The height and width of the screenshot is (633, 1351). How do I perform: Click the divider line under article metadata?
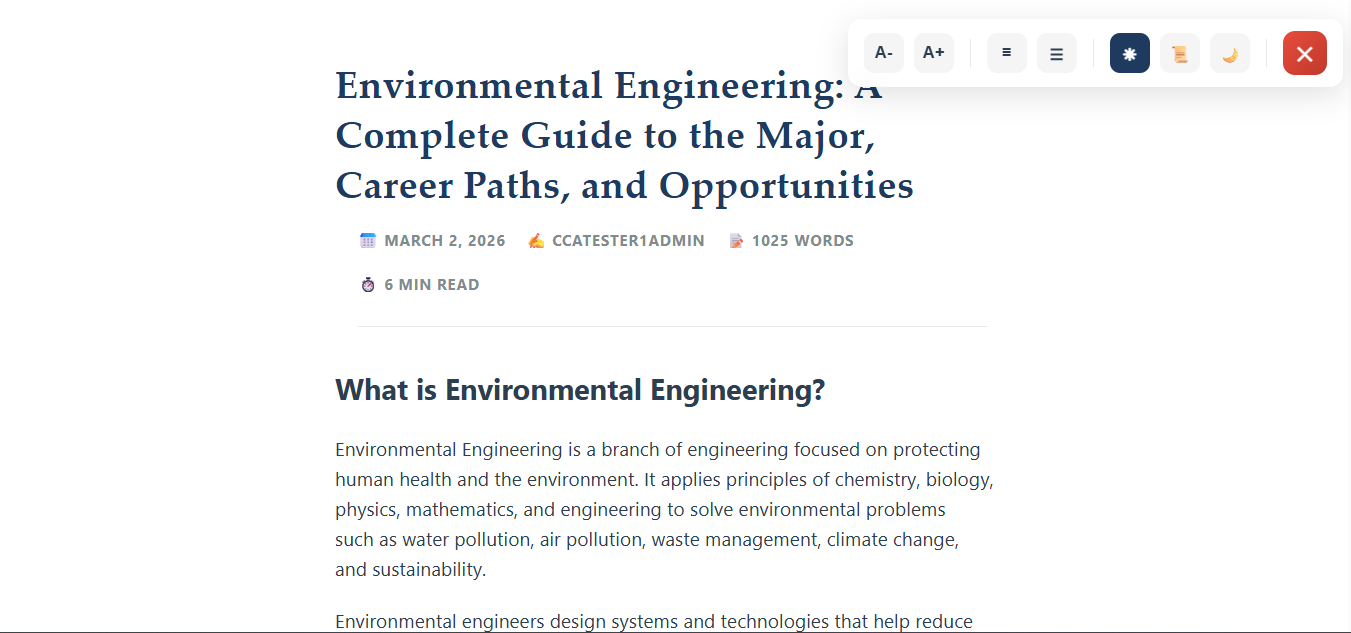click(x=672, y=326)
